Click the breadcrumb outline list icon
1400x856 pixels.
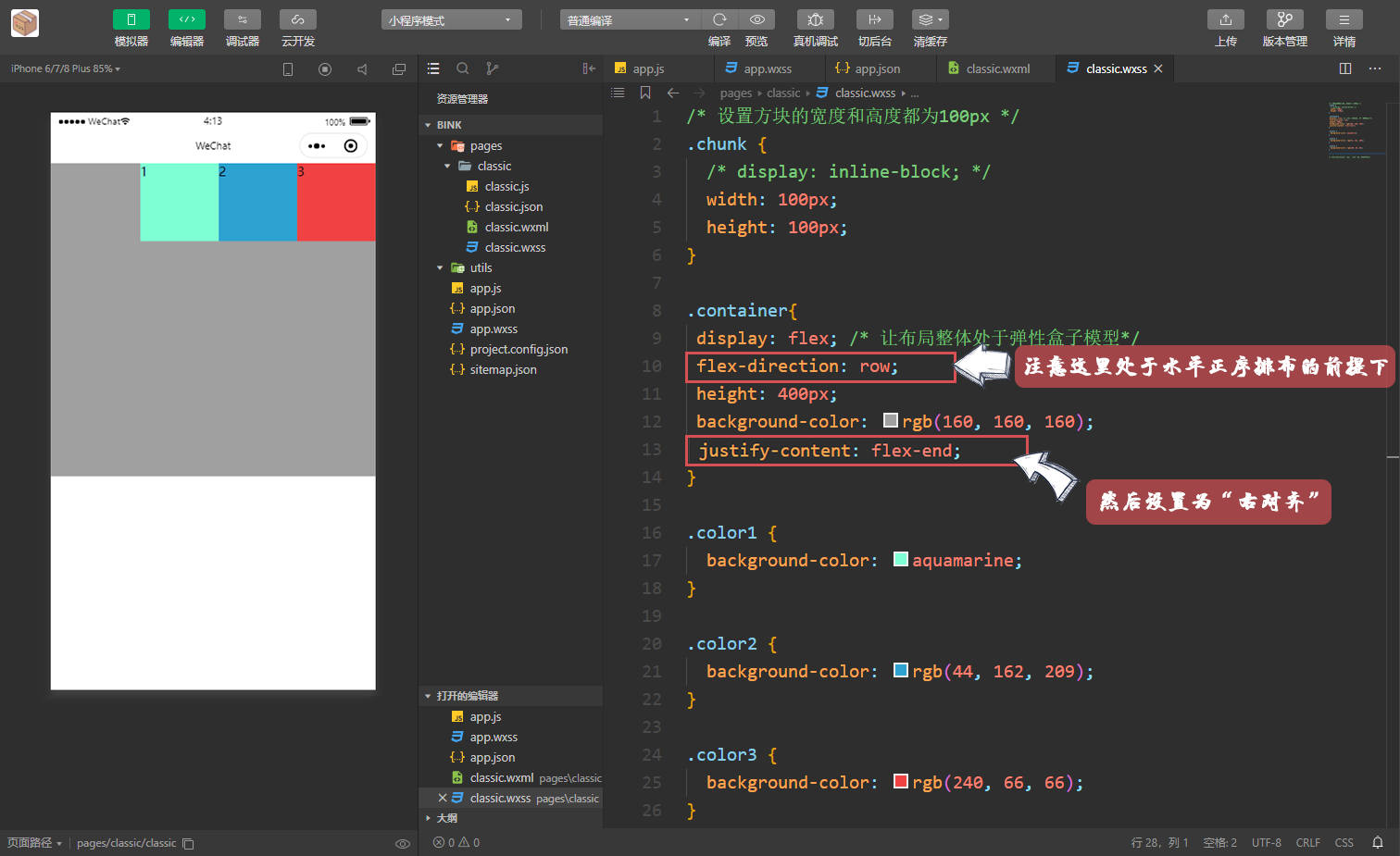[x=618, y=93]
